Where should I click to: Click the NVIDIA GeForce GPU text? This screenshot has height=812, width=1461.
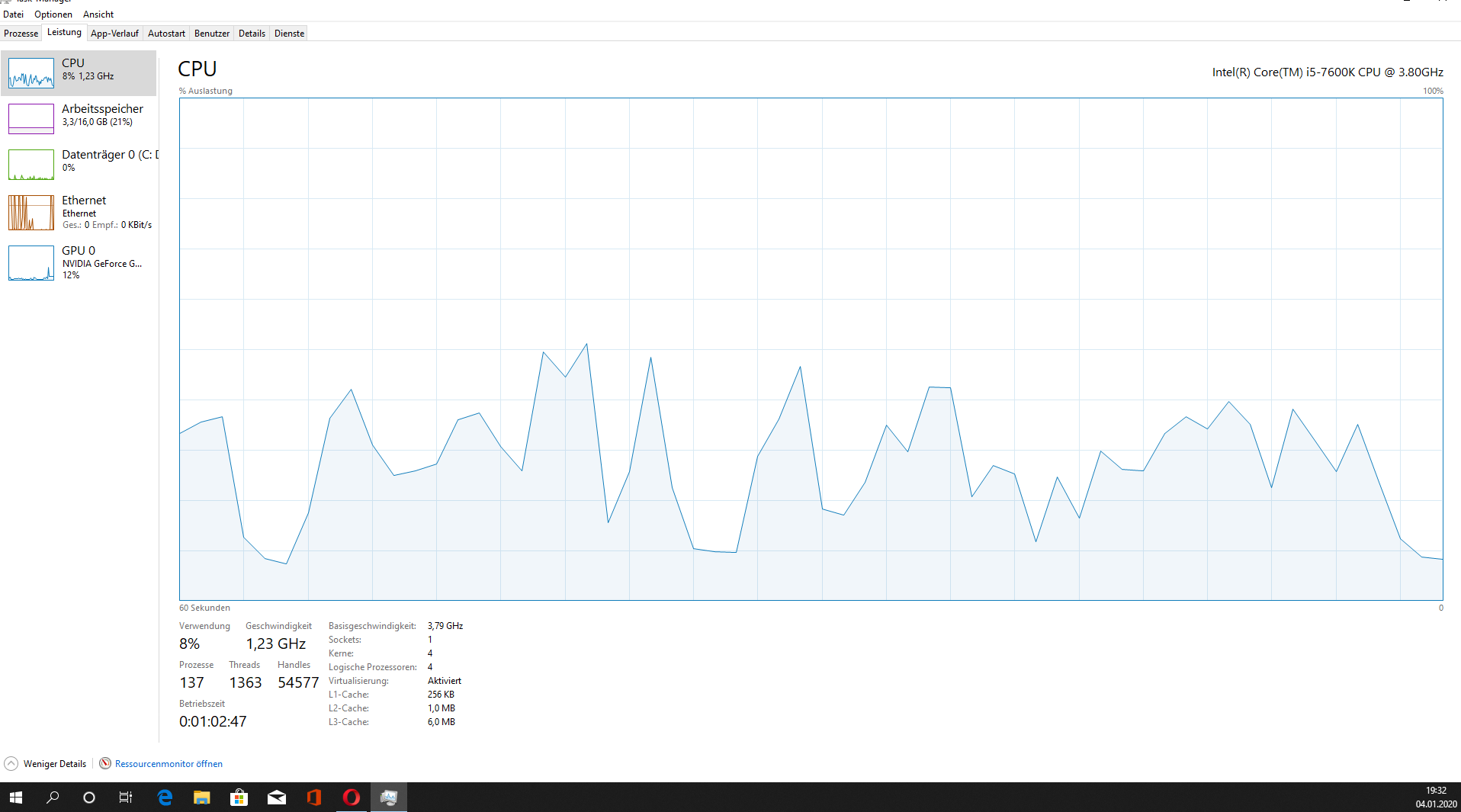point(102,264)
